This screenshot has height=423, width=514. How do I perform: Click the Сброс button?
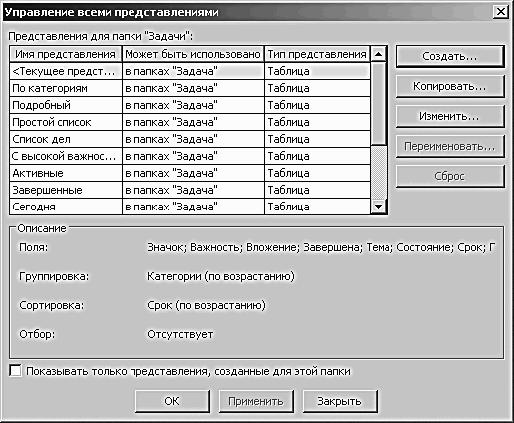(450, 176)
